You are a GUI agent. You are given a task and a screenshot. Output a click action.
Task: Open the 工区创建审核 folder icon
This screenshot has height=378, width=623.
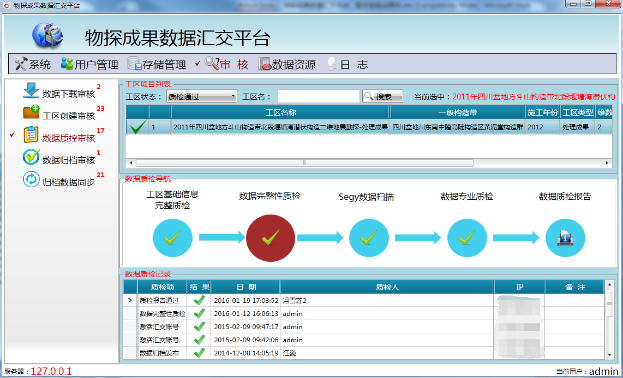(x=31, y=111)
